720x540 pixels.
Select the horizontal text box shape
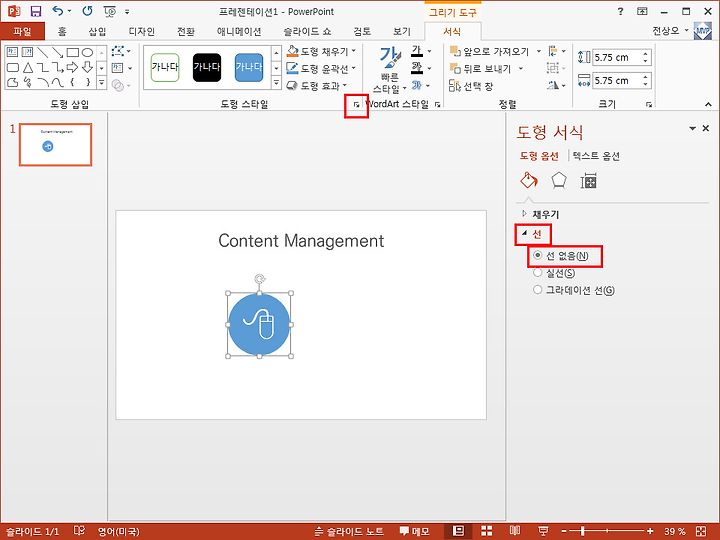pyautogui.click(x=12, y=52)
